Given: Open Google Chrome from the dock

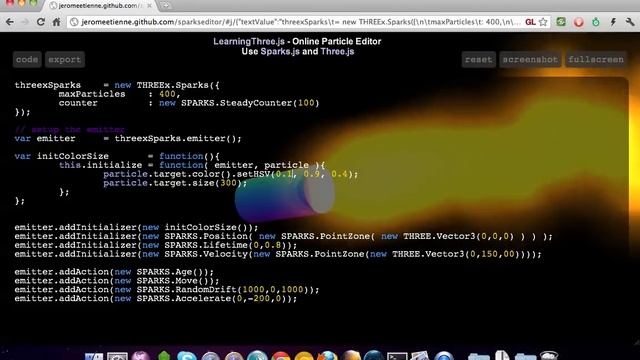Looking at the screenshot, I should tap(281, 357).
